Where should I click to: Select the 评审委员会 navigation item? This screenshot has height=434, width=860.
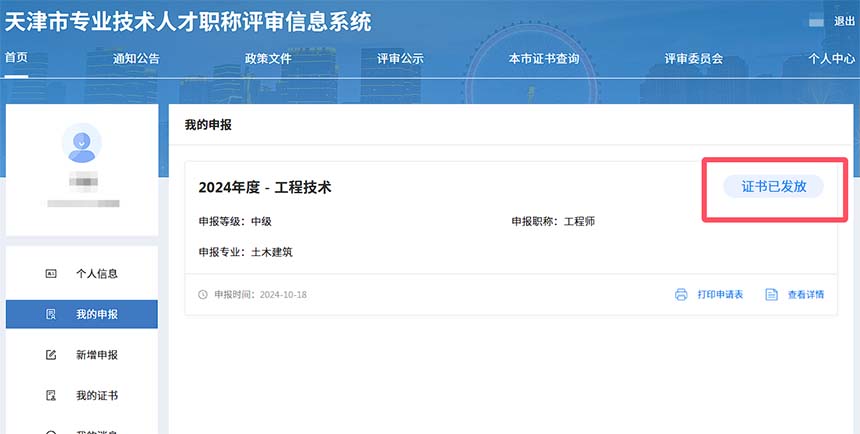[694, 58]
